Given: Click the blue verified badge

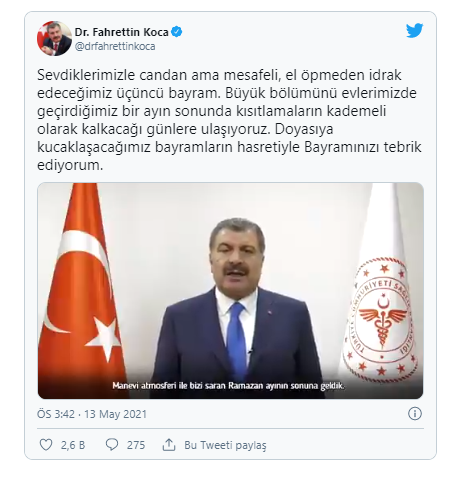Looking at the screenshot, I should click(177, 32).
